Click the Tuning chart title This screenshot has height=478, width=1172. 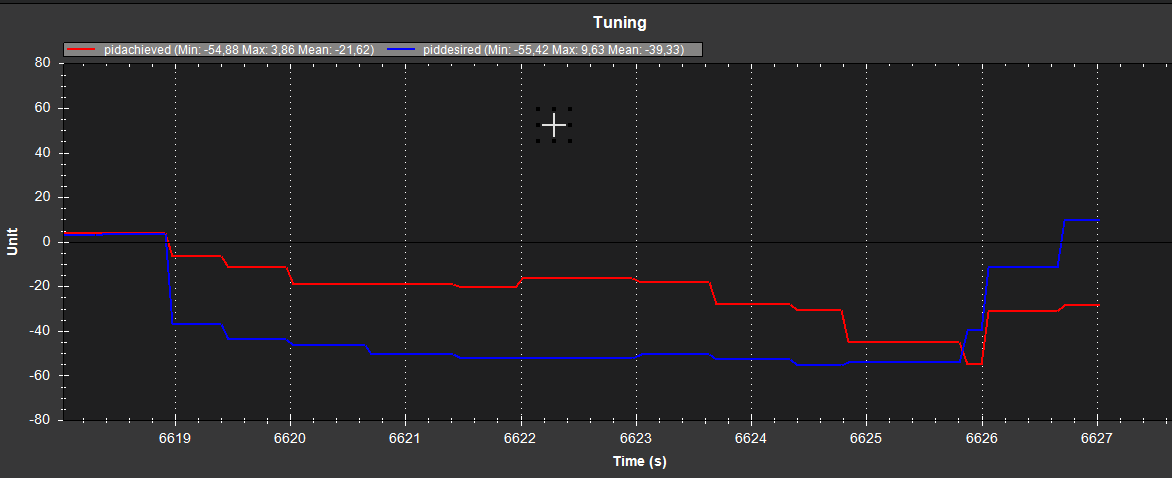[x=620, y=22]
